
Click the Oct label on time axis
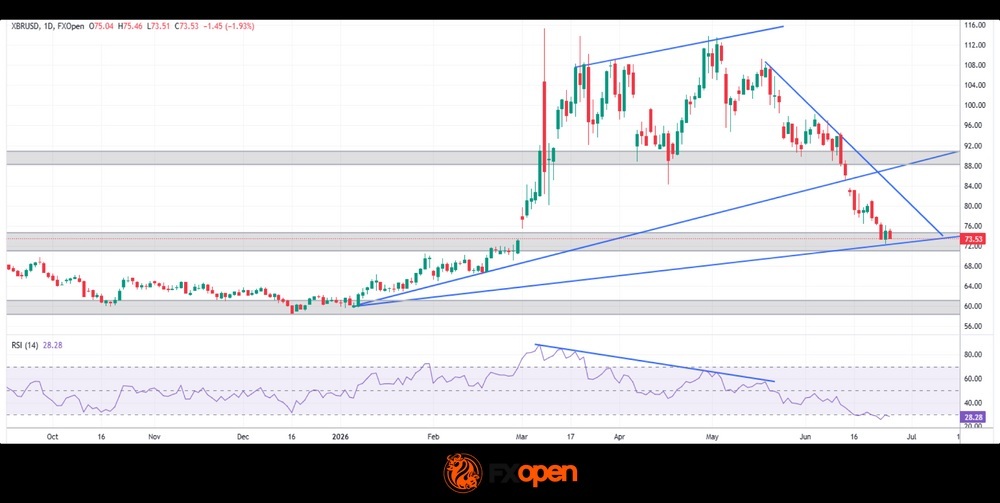53,437
